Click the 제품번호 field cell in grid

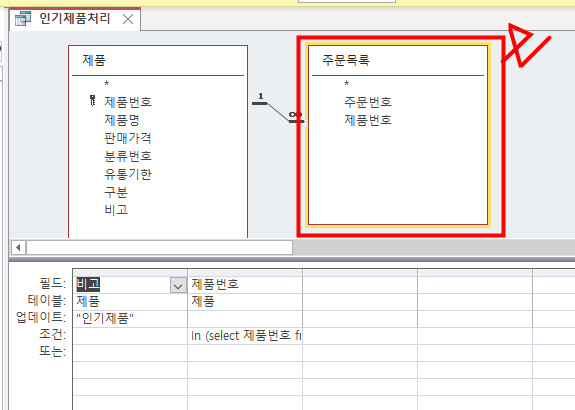pos(245,284)
